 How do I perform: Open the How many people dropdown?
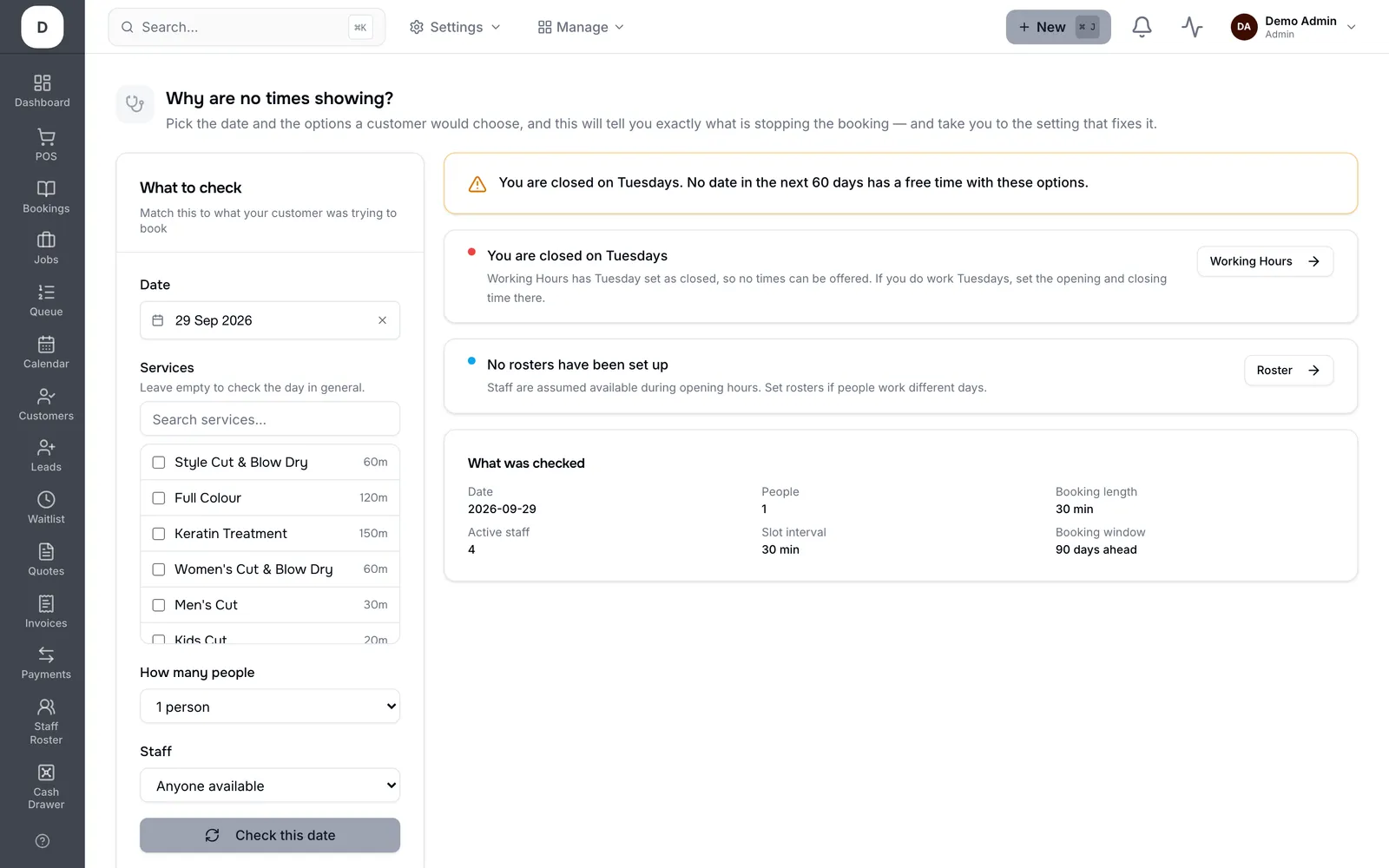[x=270, y=707]
